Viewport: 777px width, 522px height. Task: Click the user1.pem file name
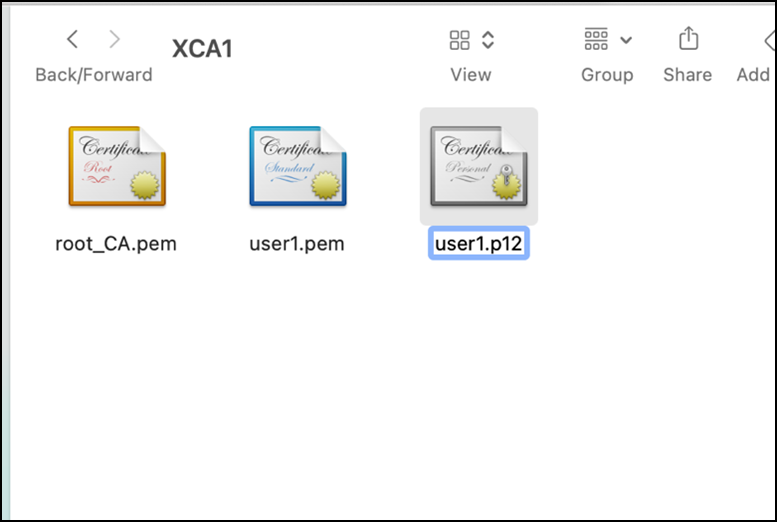[x=297, y=243]
